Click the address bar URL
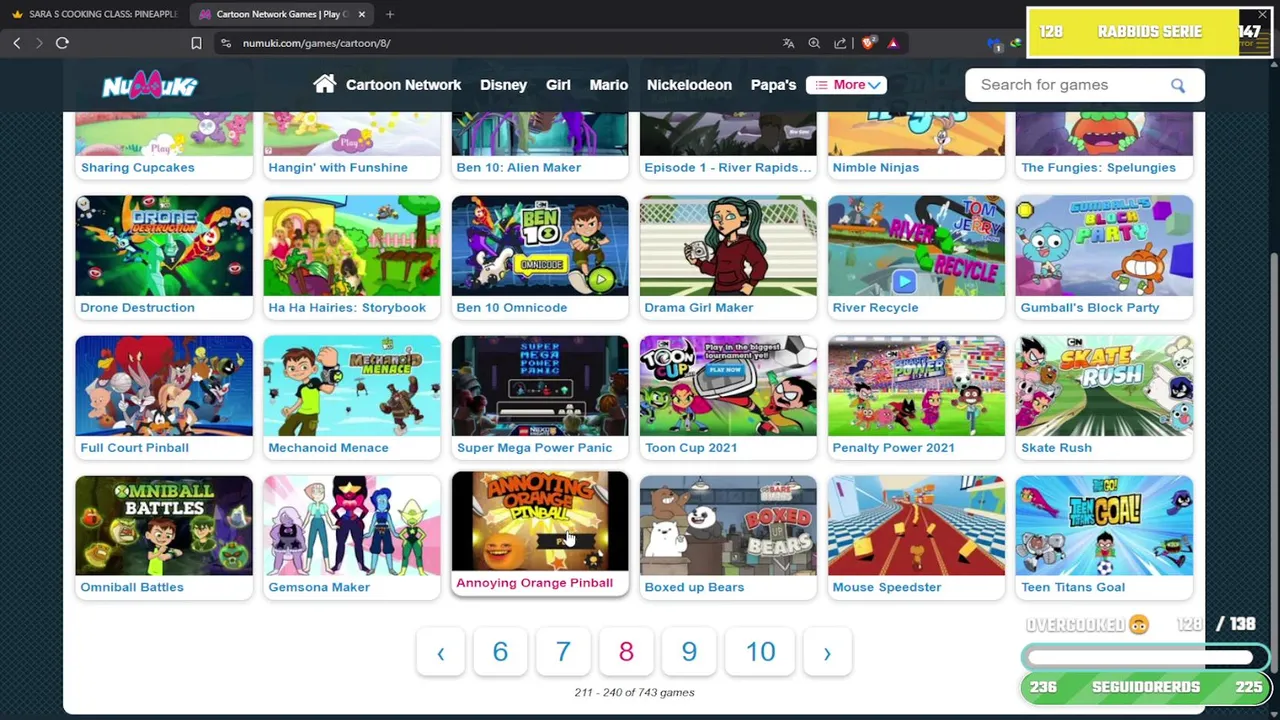The height and width of the screenshot is (720, 1280). (x=316, y=43)
